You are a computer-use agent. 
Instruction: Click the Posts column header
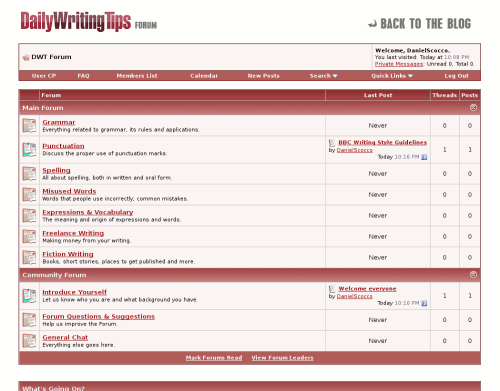(x=470, y=95)
